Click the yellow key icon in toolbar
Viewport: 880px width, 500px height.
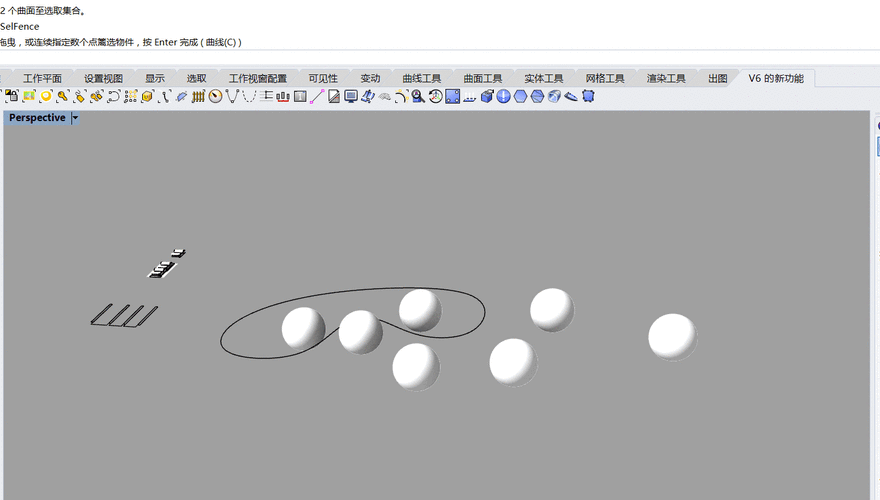coord(63,97)
